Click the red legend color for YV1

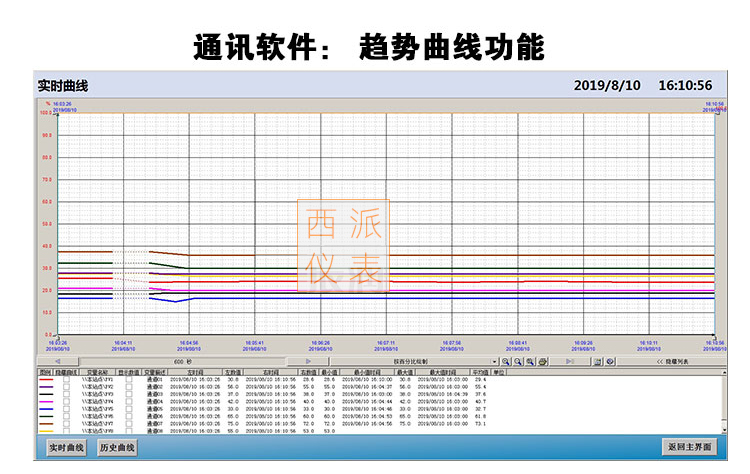(x=45, y=380)
